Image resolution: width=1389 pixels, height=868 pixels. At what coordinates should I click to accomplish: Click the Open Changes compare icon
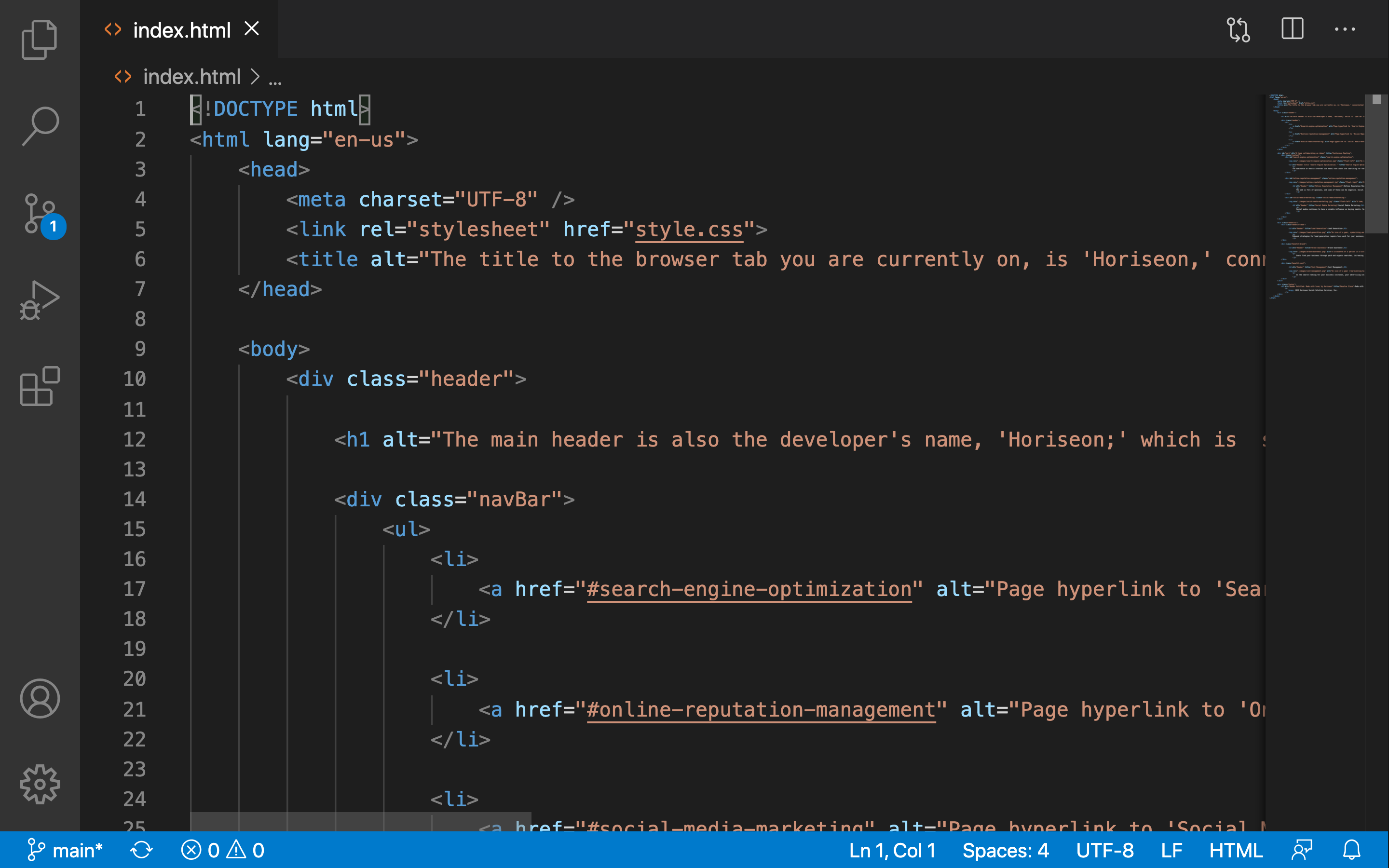1238,29
